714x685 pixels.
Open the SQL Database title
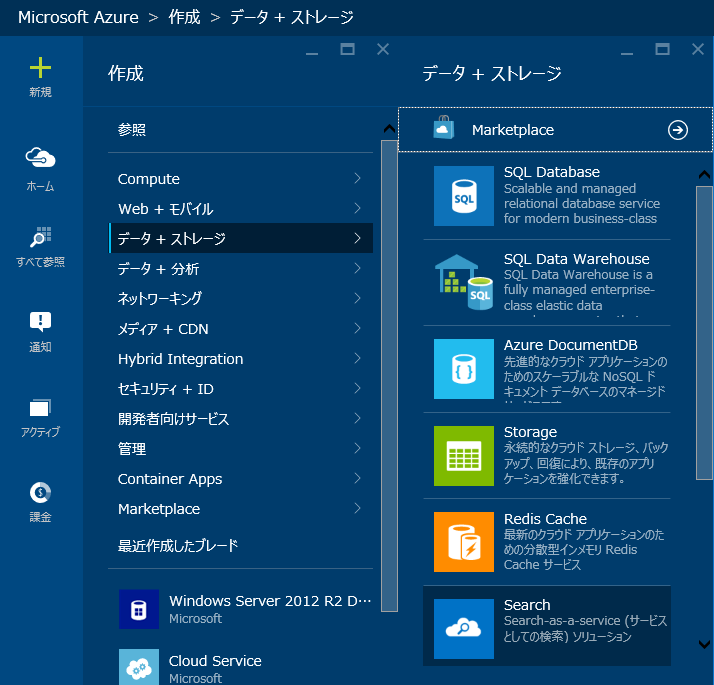click(551, 172)
